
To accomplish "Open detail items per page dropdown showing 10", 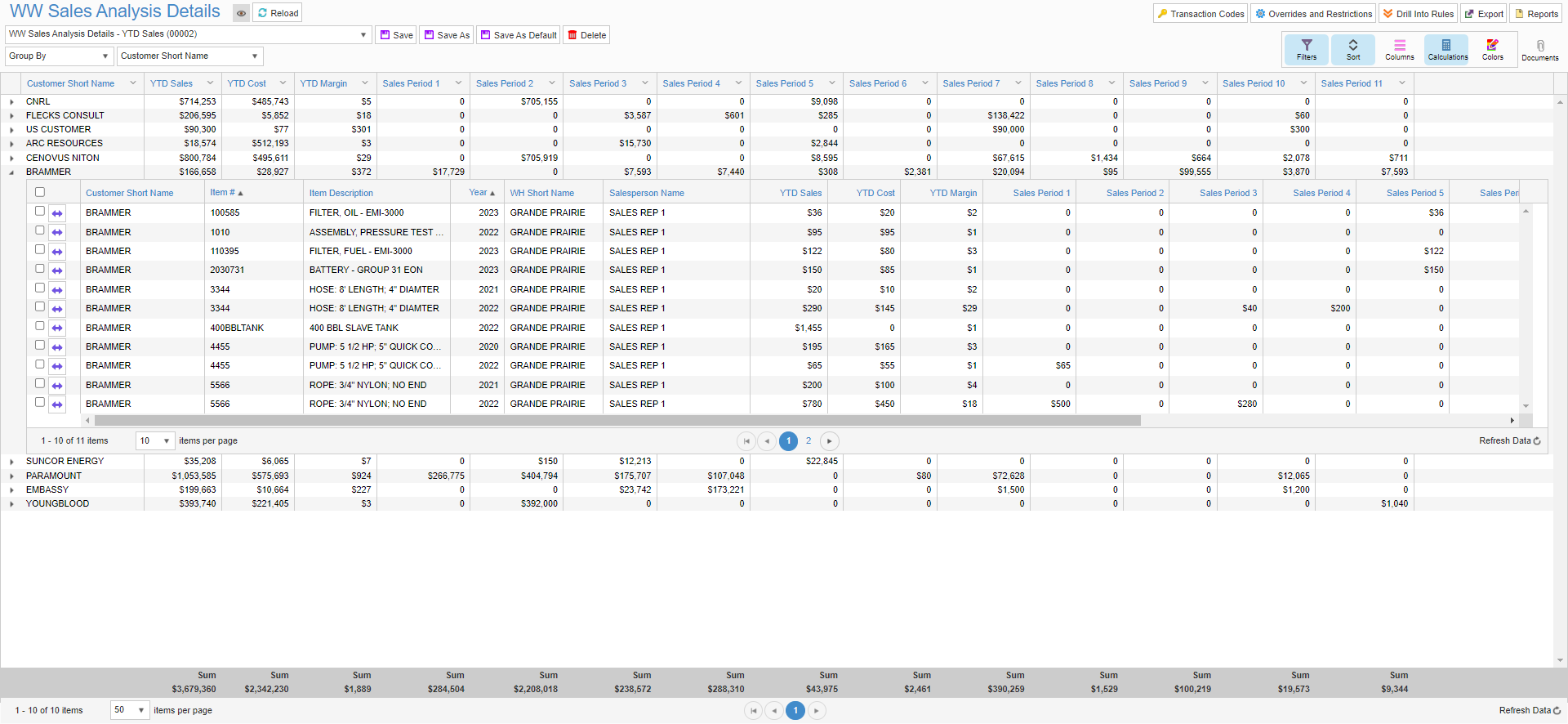I will pyautogui.click(x=155, y=441).
